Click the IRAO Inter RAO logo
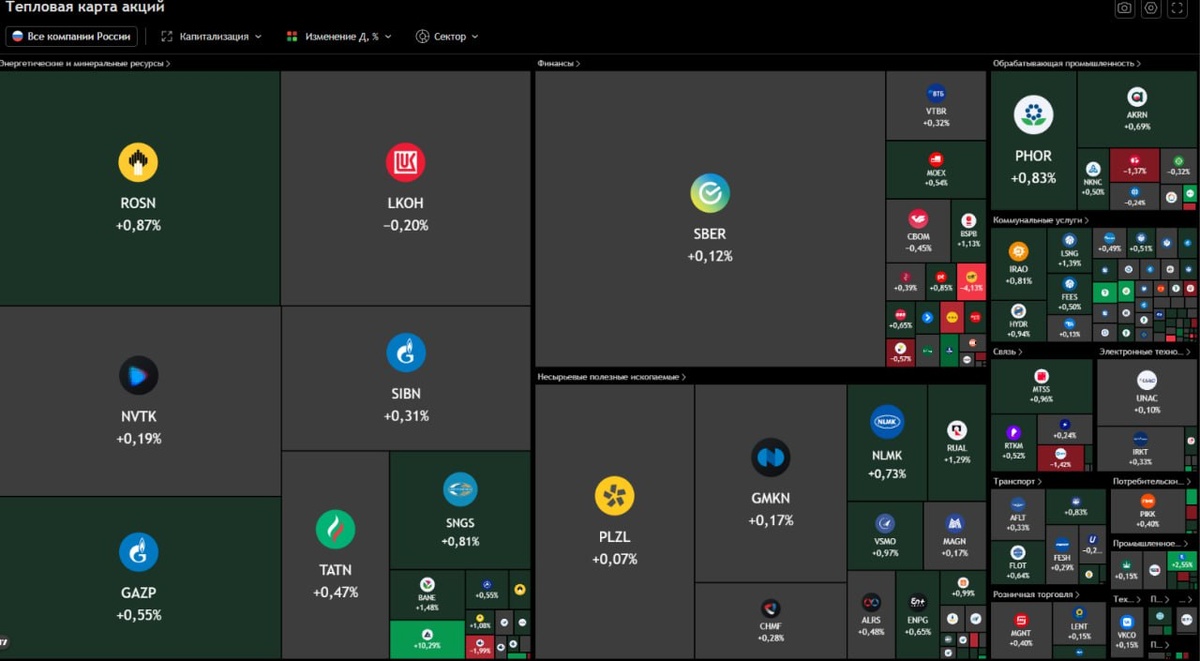1200x661 pixels. 1018,252
